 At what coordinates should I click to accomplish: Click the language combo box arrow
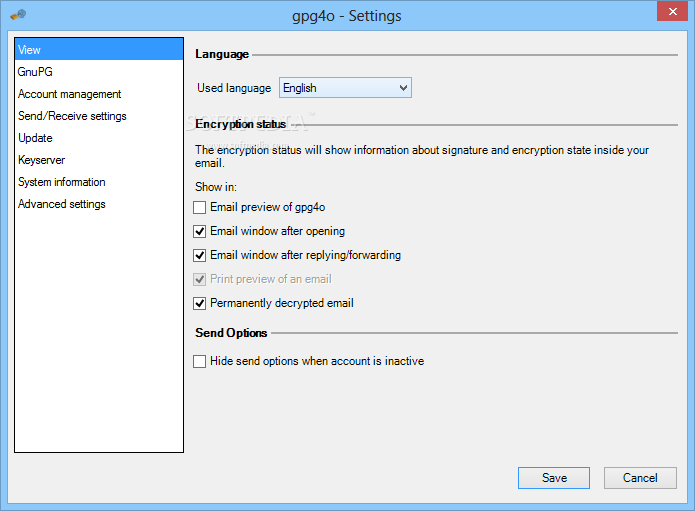coord(403,88)
